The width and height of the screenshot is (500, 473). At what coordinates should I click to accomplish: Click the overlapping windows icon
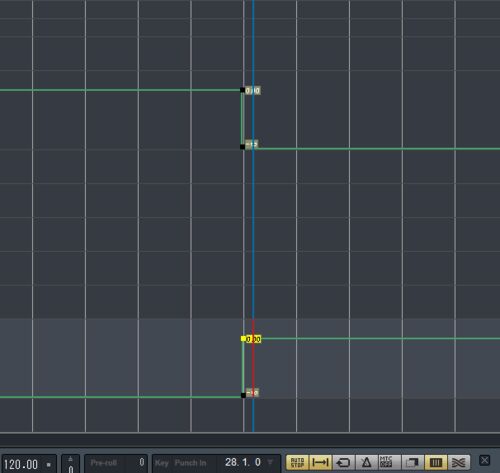(413, 463)
